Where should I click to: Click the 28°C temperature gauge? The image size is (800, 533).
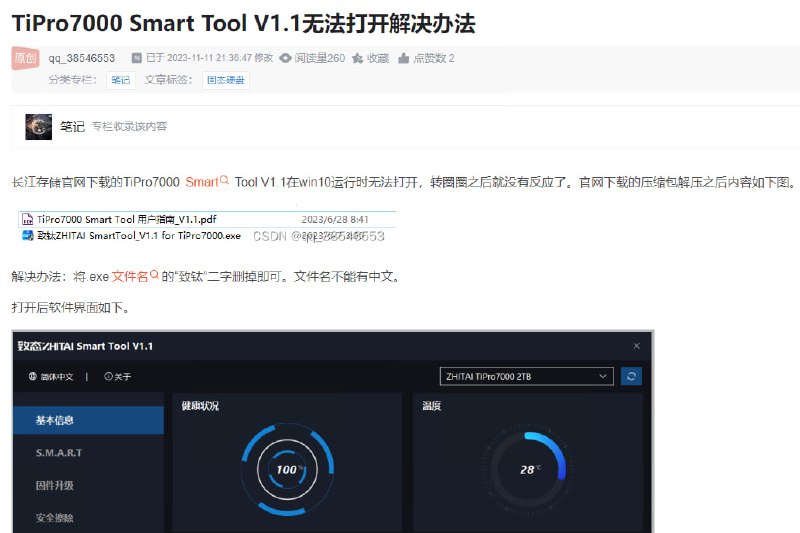(529, 469)
